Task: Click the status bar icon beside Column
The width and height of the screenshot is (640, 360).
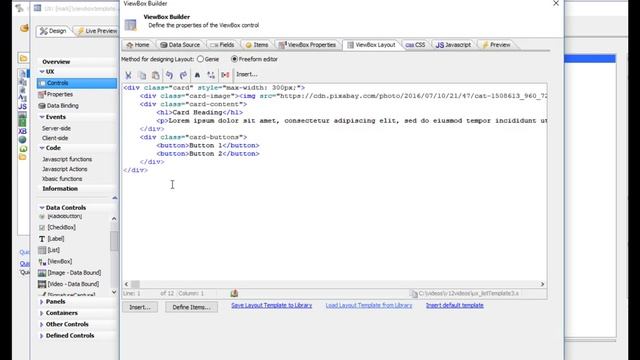Action: tap(234, 293)
